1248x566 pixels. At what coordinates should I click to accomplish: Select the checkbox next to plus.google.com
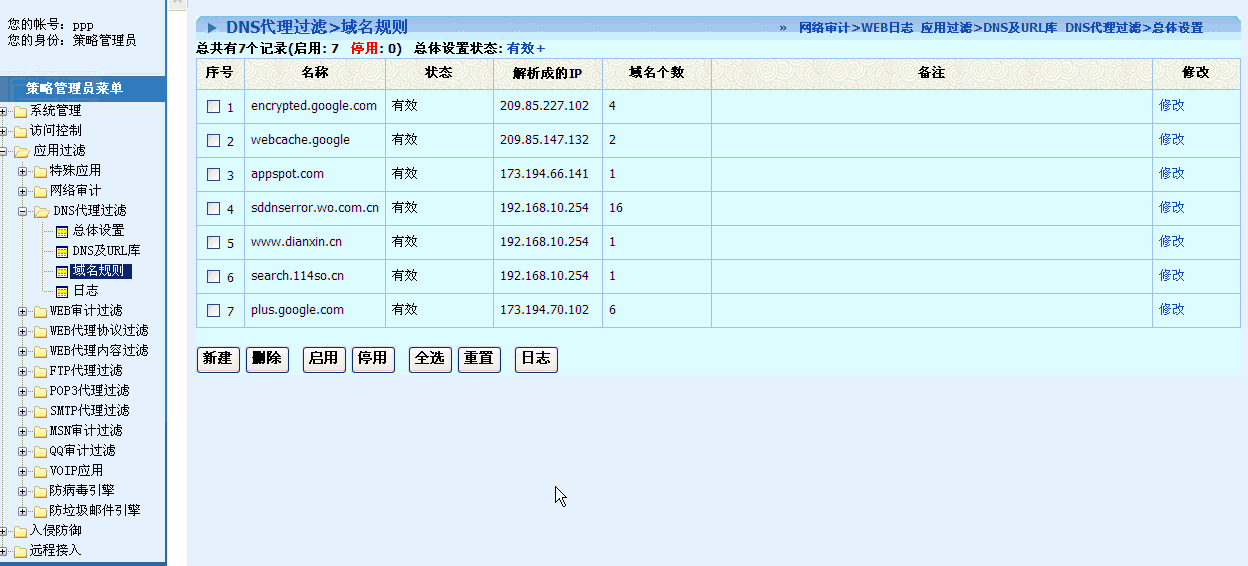pyautogui.click(x=213, y=310)
